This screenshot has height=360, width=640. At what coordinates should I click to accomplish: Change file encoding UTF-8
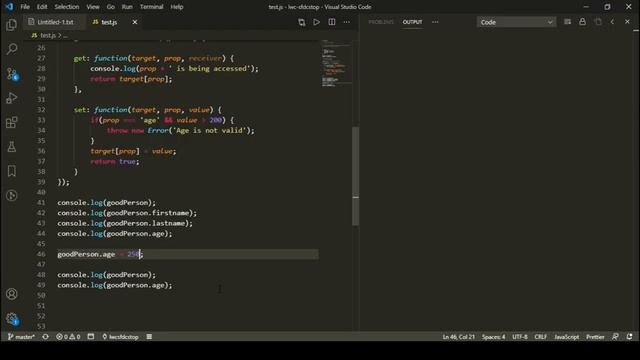[x=520, y=337]
